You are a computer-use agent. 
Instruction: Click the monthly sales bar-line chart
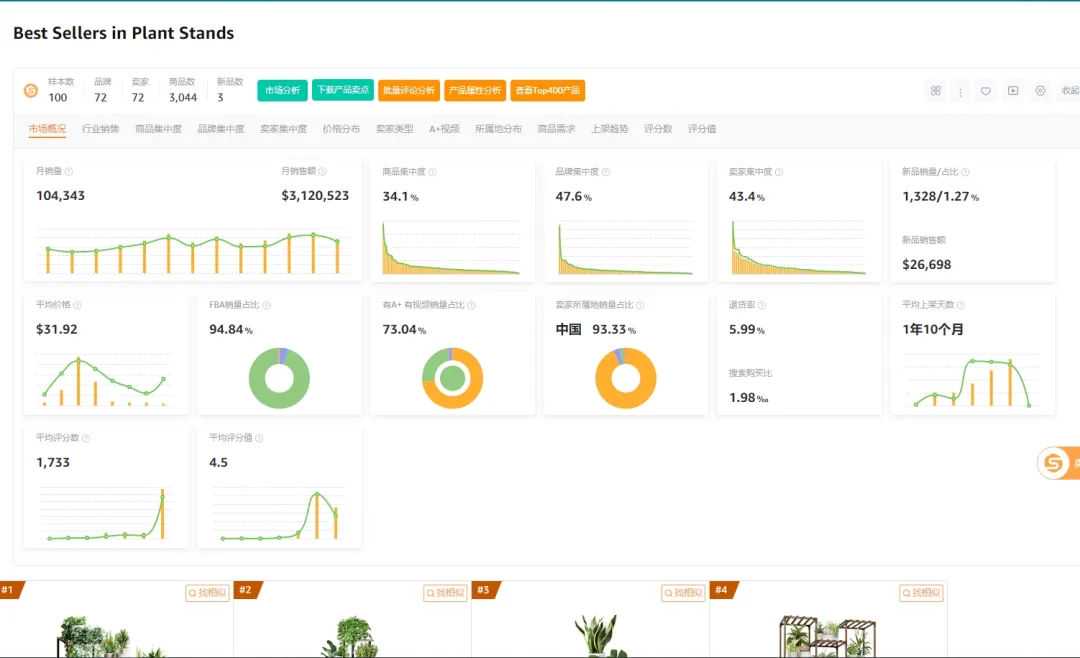193,251
